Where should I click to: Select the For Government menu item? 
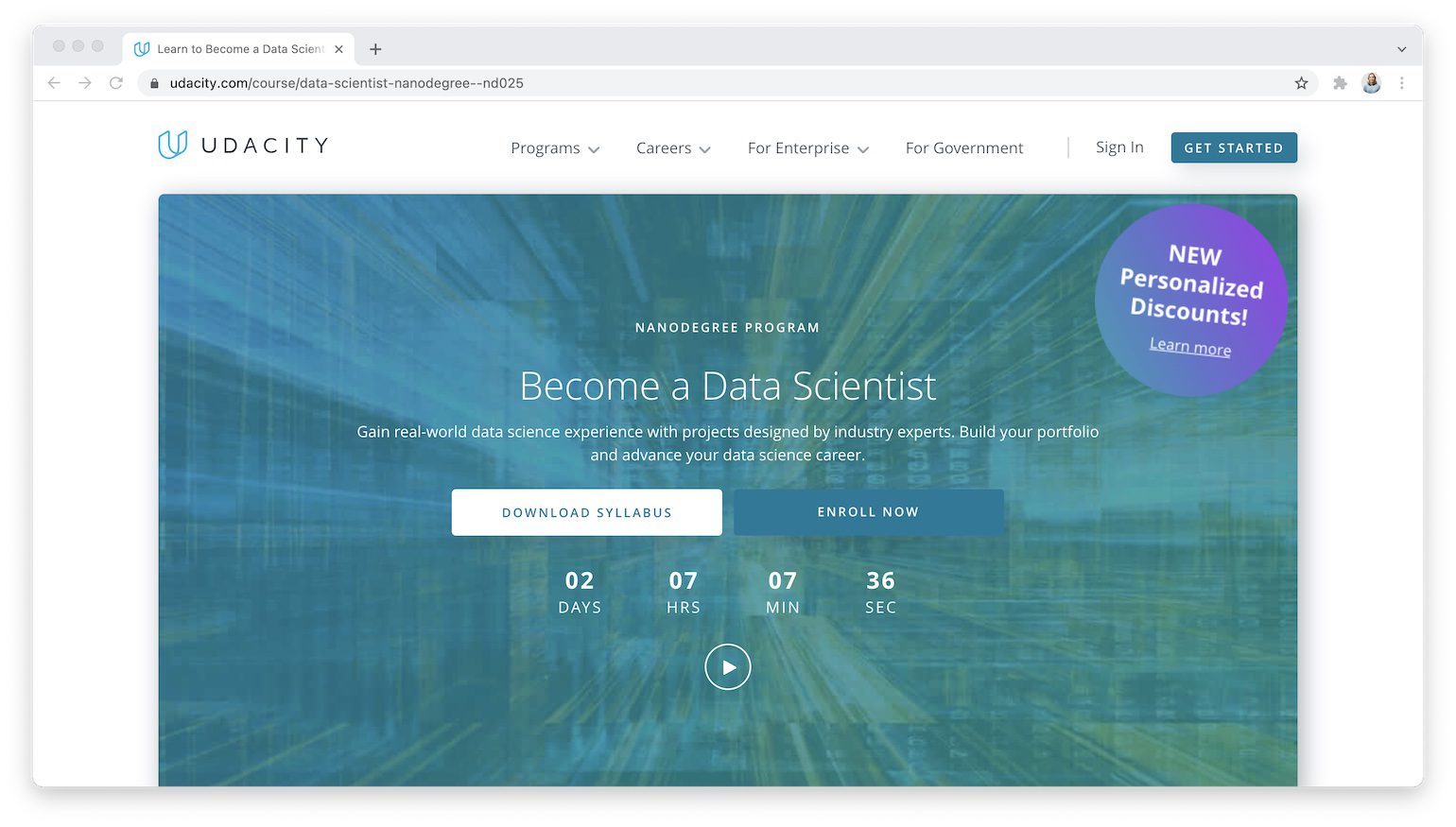963,148
